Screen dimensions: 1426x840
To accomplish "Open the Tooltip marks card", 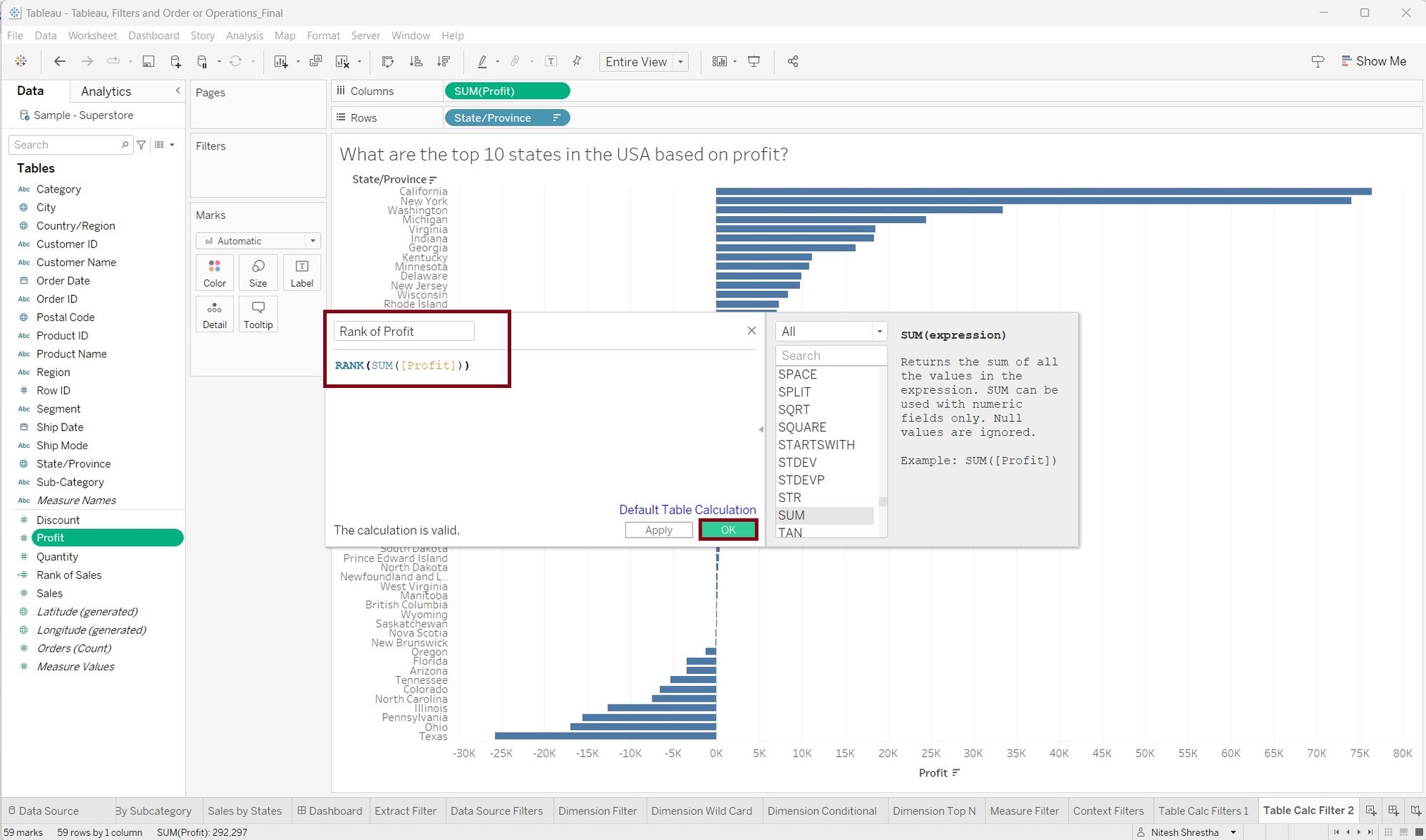I will coord(258,314).
